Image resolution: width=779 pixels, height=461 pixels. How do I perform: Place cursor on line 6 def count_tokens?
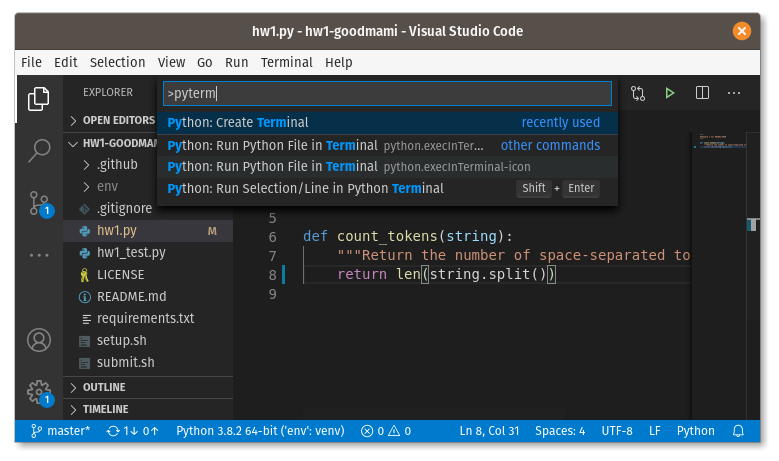click(x=407, y=236)
